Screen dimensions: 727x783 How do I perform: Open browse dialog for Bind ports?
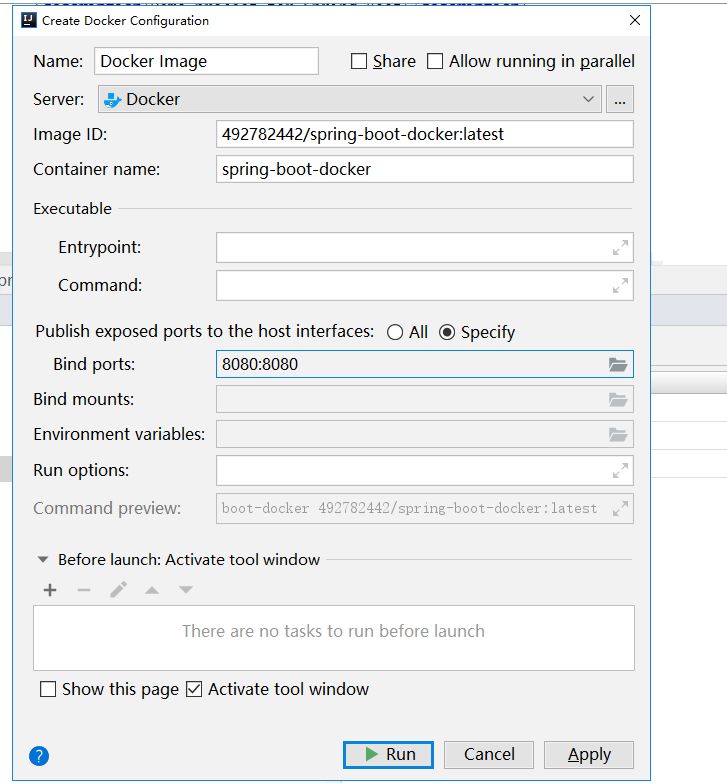618,365
